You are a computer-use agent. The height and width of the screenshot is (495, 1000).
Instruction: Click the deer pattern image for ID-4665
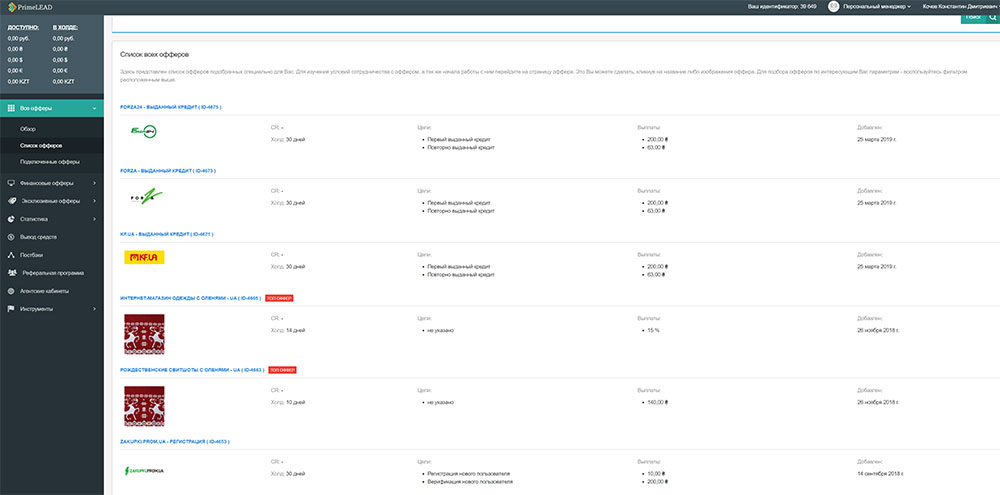[144, 334]
